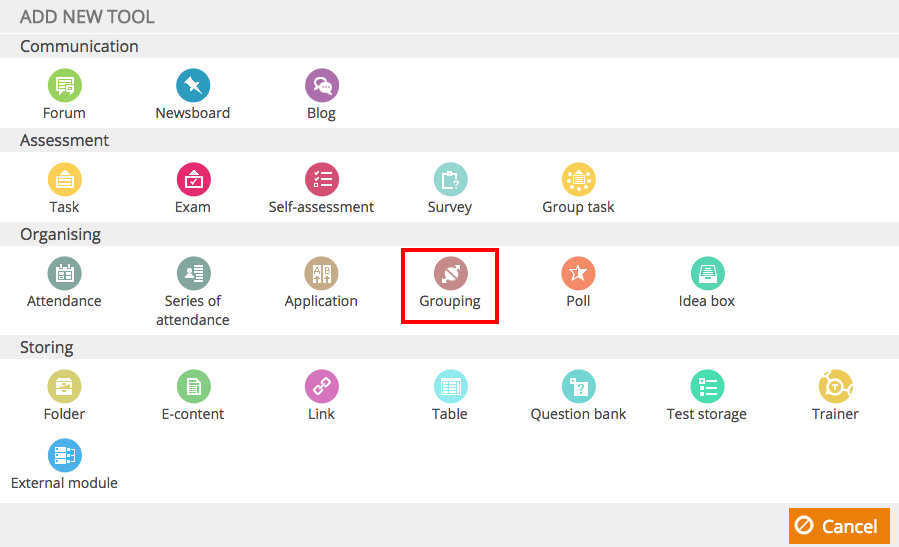
Task: Add an Exam tool
Action: (x=193, y=179)
